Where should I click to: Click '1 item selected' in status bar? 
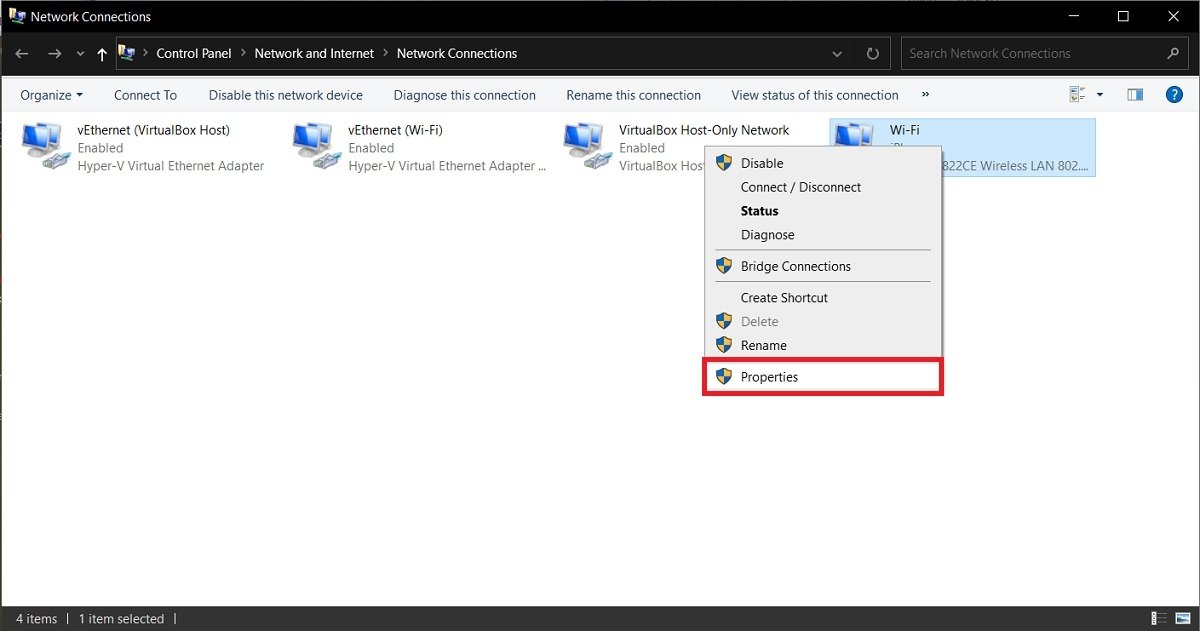[121, 619]
